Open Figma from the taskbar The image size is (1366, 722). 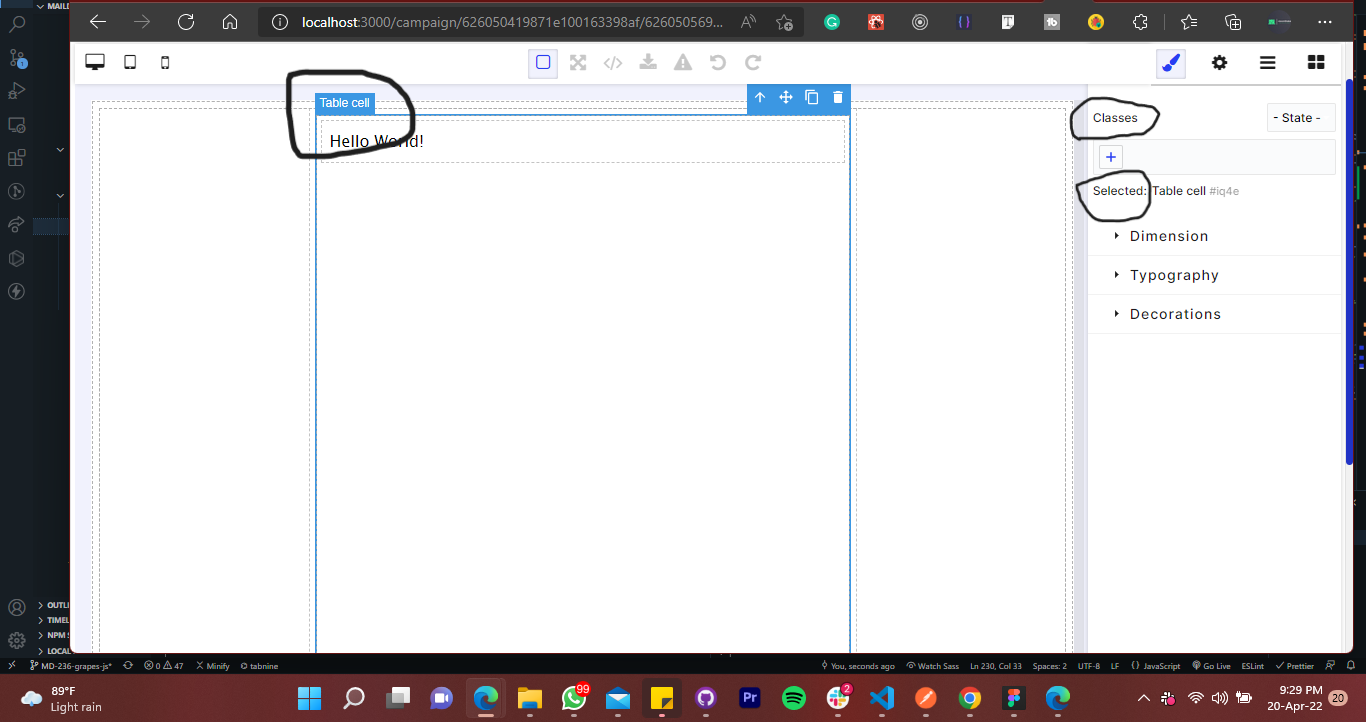[1014, 698]
